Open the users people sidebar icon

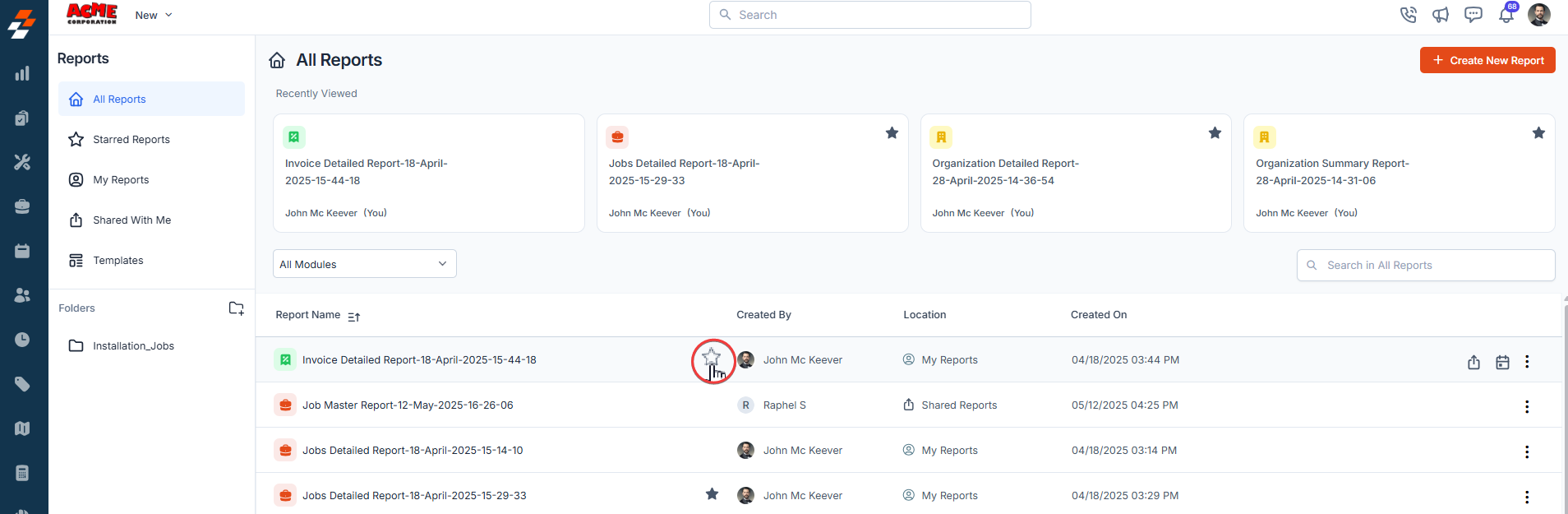pos(22,295)
